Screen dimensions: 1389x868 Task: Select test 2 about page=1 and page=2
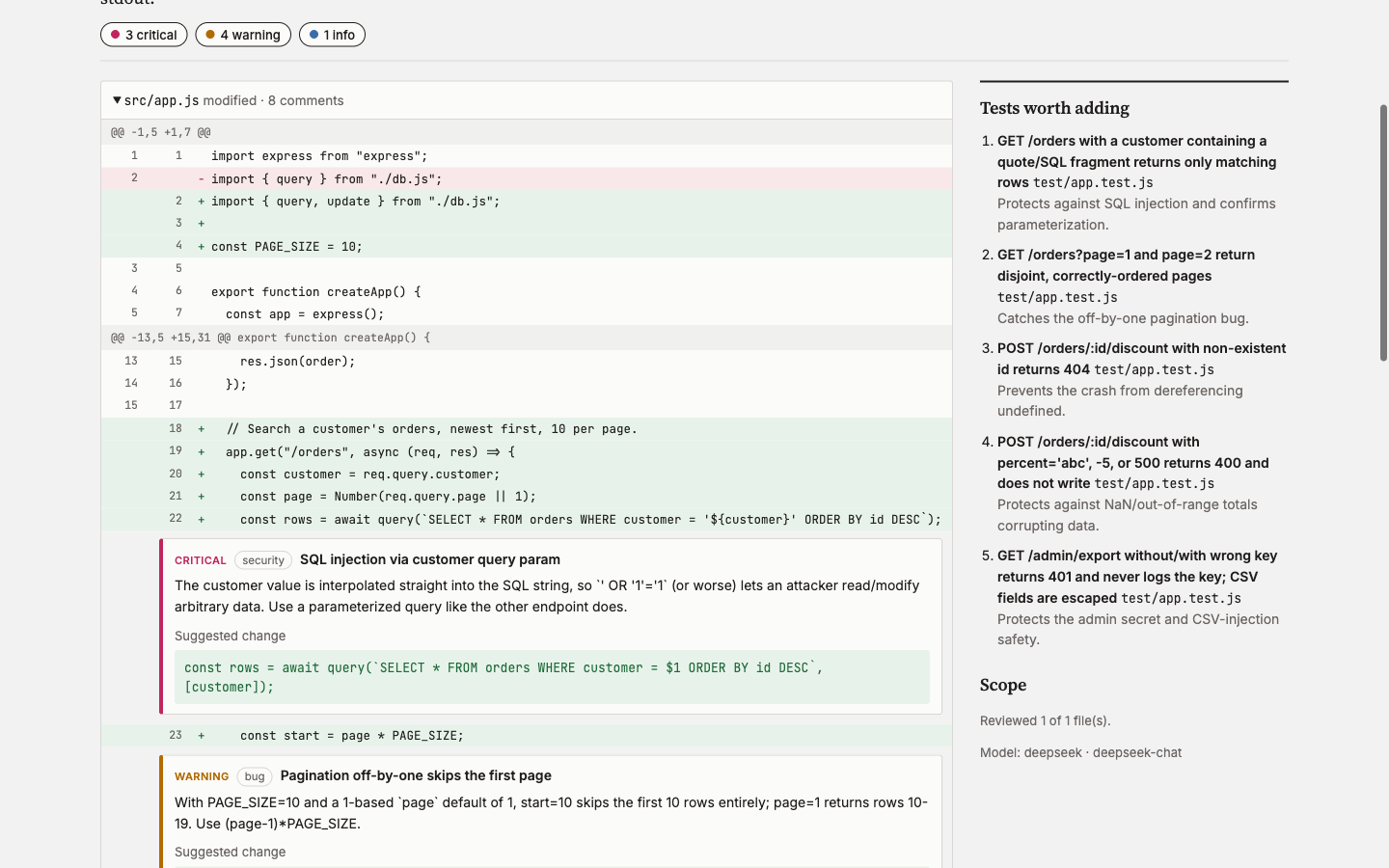pyautogui.click(x=1142, y=286)
